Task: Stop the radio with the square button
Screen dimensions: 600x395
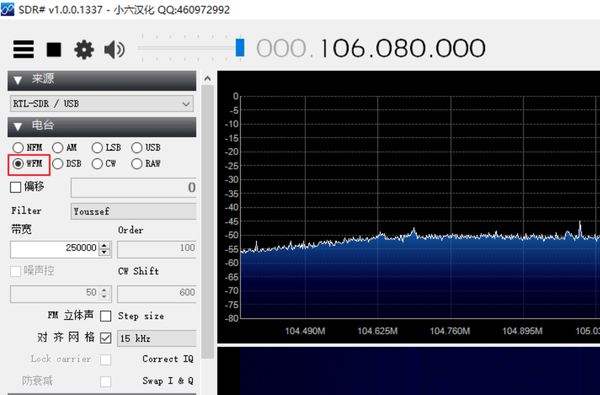Action: (54, 50)
